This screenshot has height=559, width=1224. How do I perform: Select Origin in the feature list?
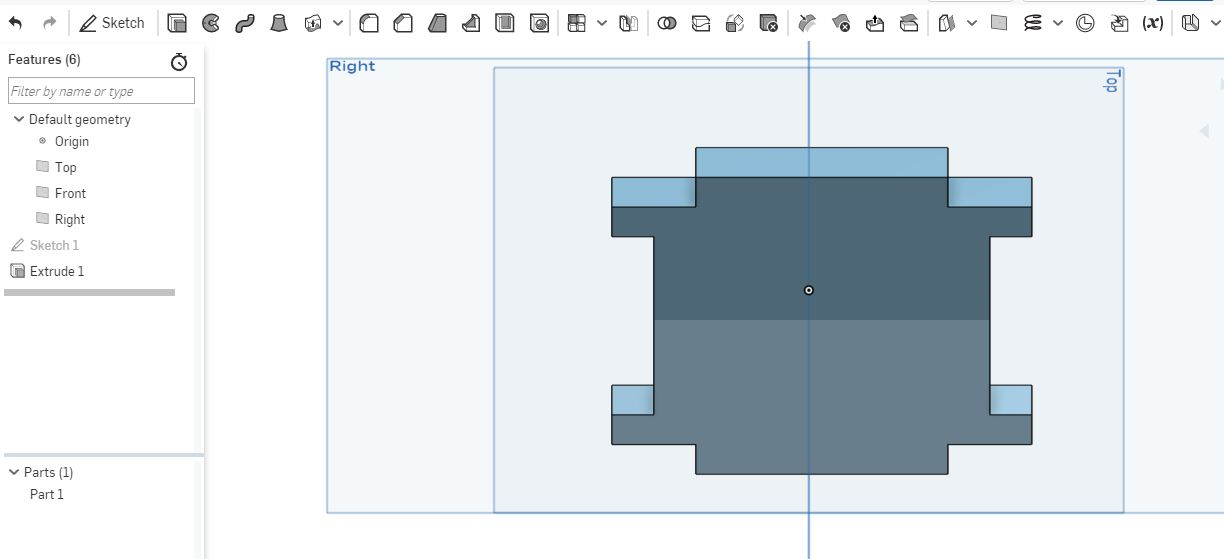(71, 141)
